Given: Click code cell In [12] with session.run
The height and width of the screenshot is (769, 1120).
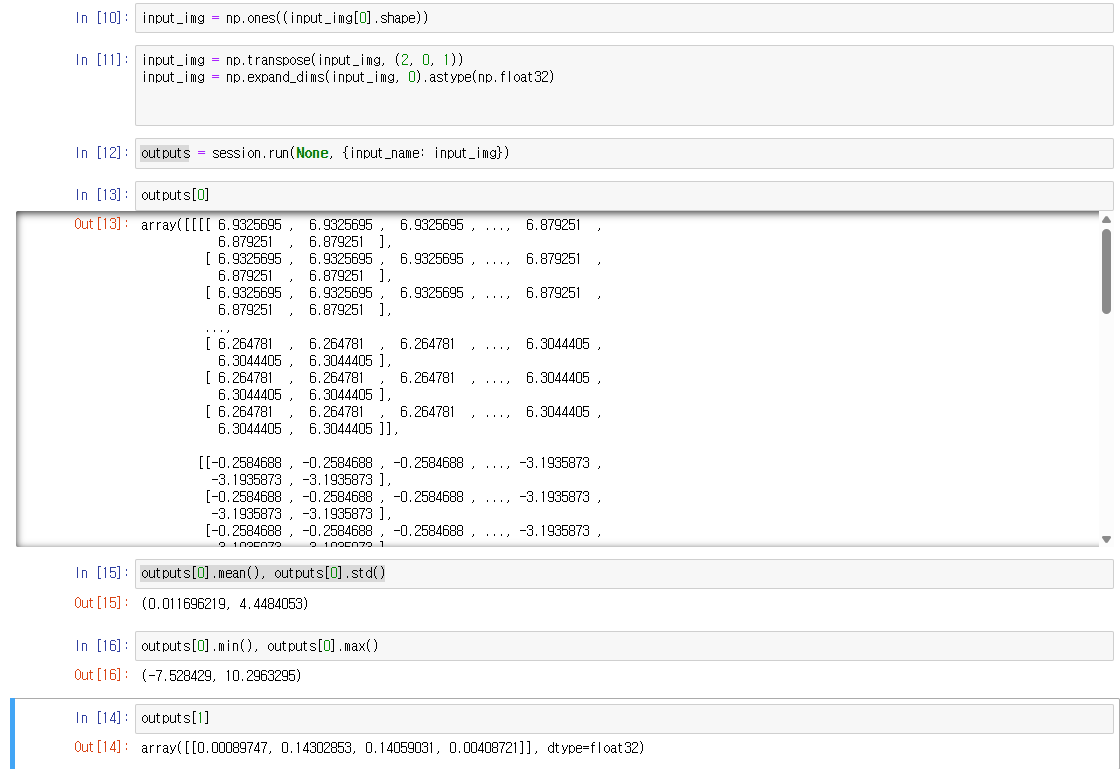Looking at the screenshot, I should click(624, 154).
